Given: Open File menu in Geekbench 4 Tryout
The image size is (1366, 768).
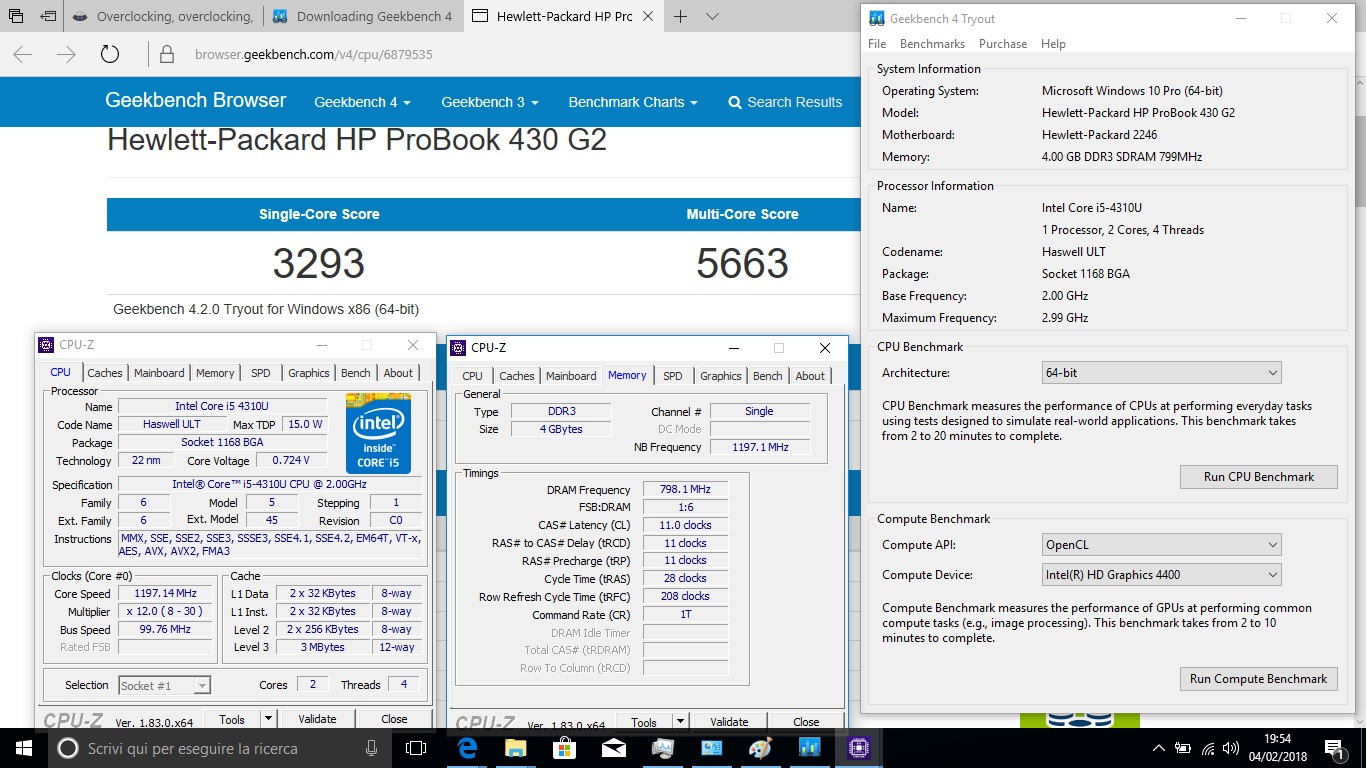Looking at the screenshot, I should 877,44.
